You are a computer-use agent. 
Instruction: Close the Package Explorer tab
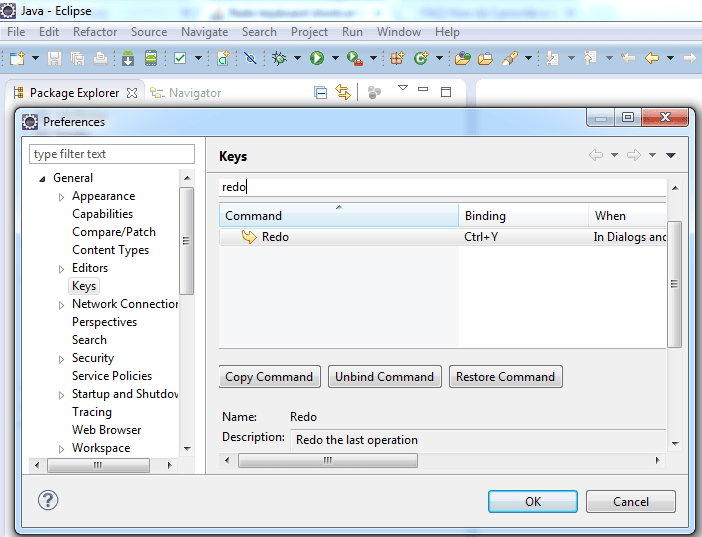(x=132, y=93)
